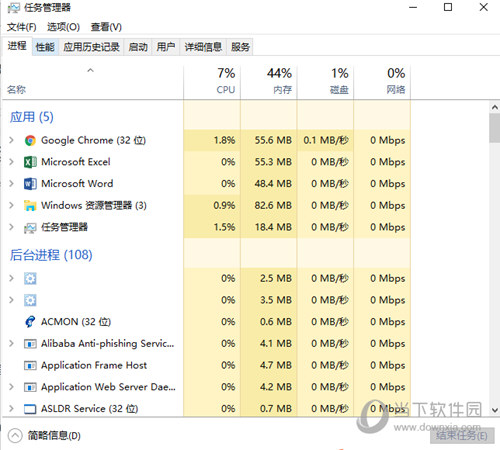500x450 pixels.
Task: Sort by the 内存 column header
Action: coord(269,82)
